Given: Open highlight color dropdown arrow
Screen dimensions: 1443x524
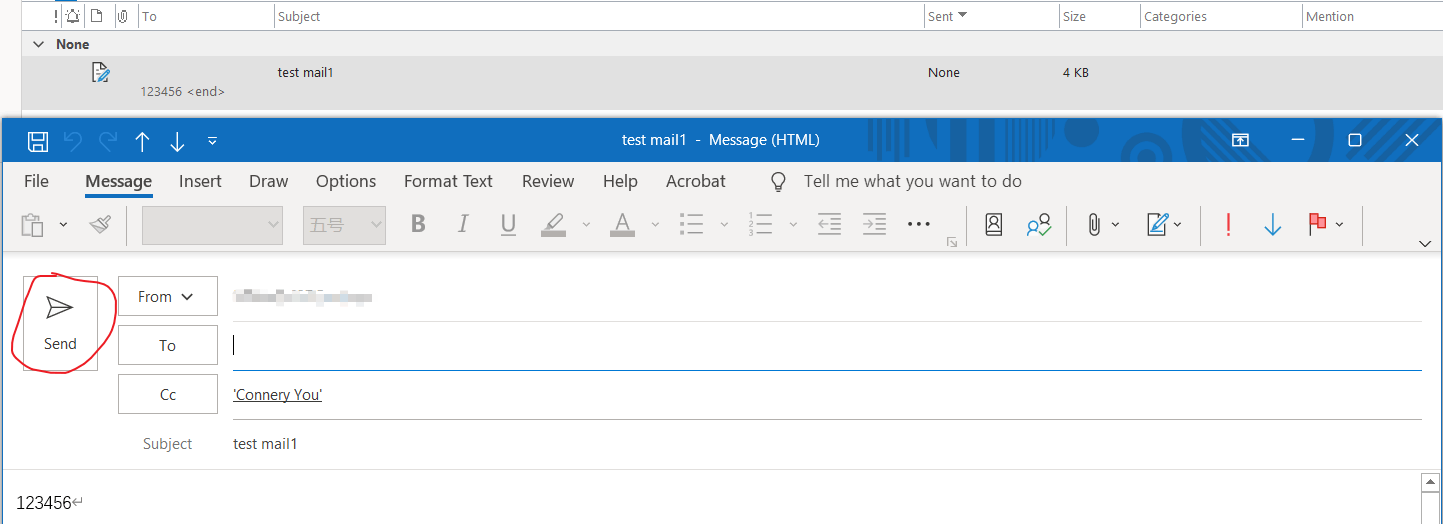Looking at the screenshot, I should [x=586, y=225].
